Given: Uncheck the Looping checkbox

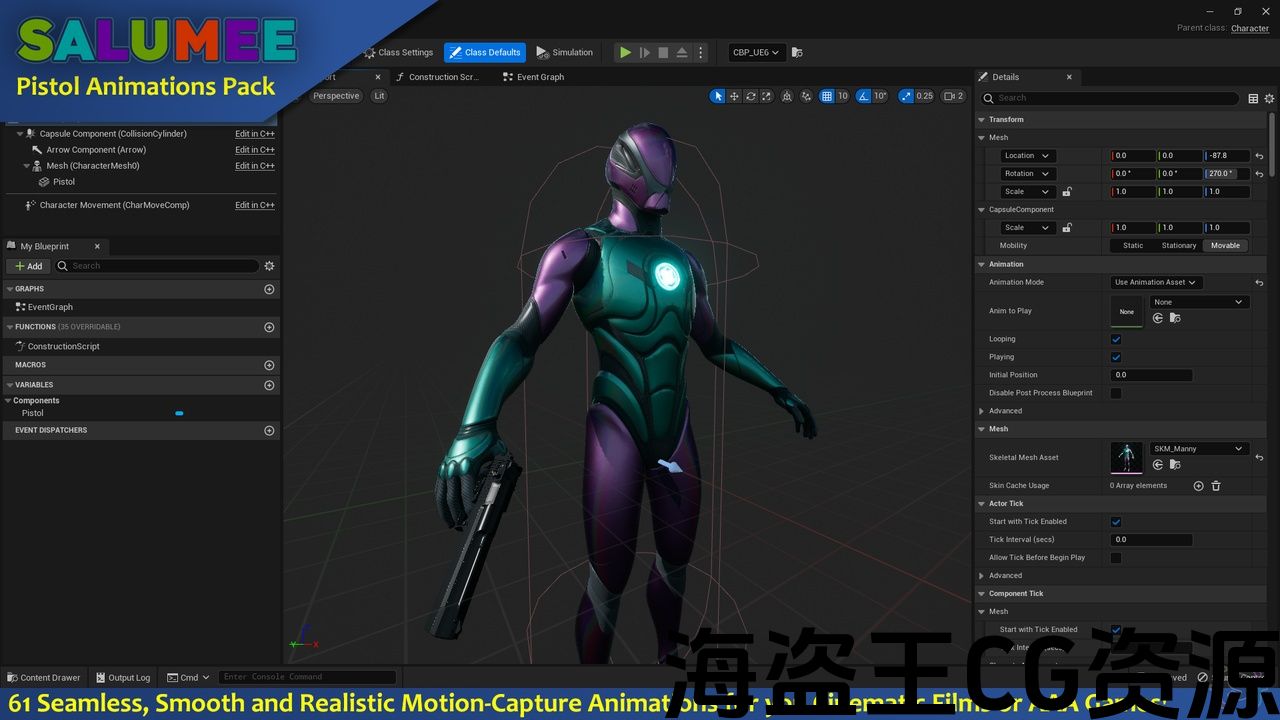Looking at the screenshot, I should tap(1116, 339).
